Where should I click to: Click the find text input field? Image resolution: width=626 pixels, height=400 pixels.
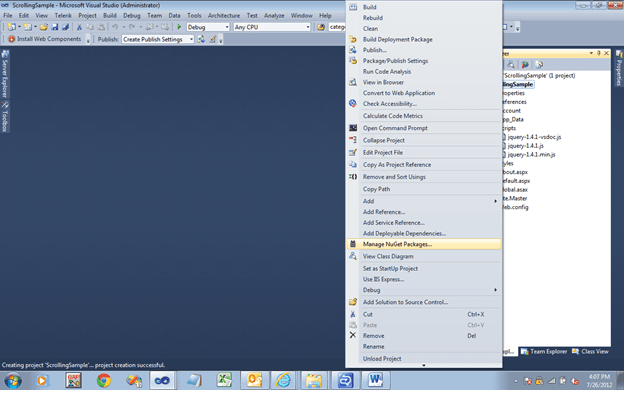337,27
